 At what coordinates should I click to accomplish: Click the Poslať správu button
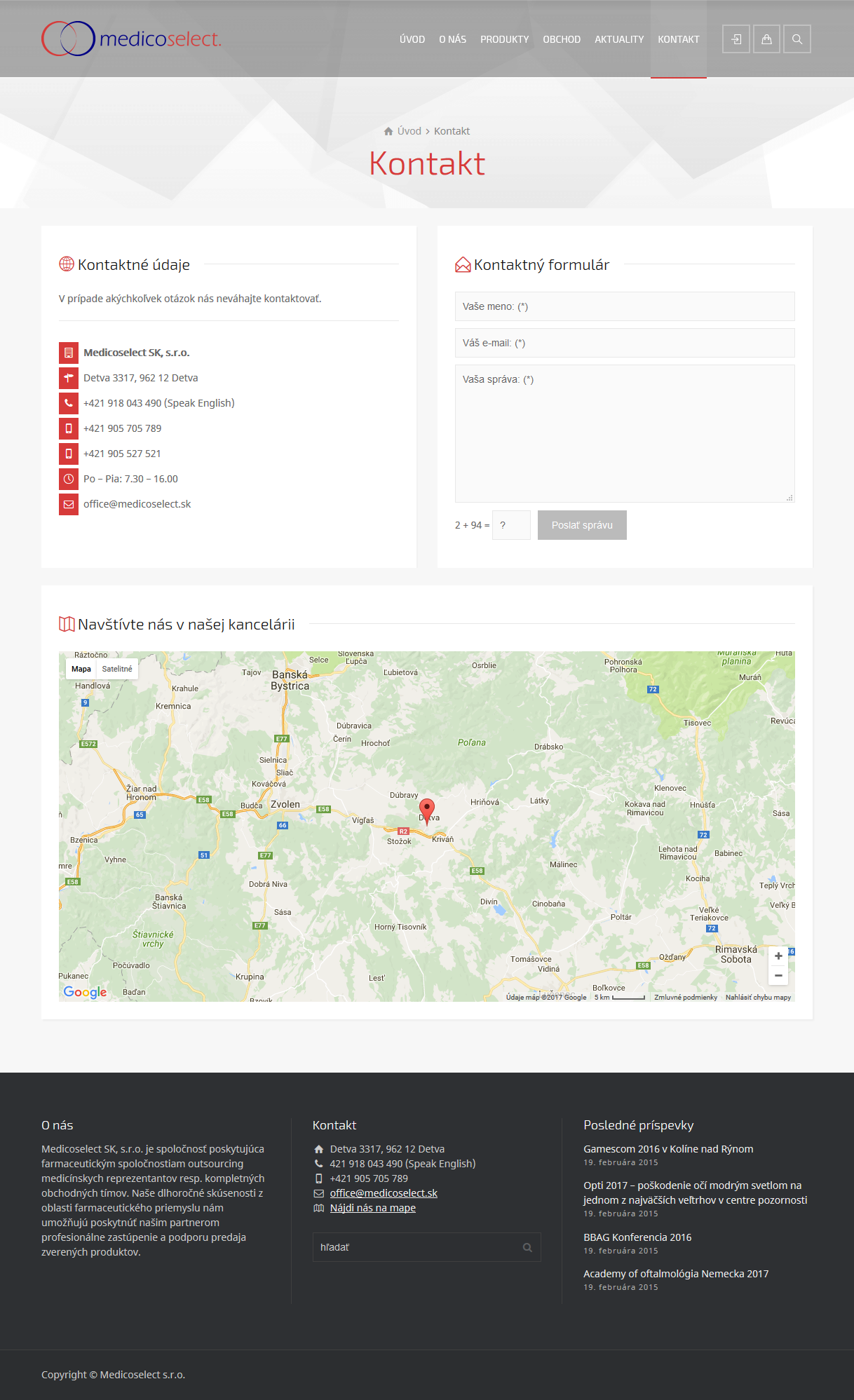(582, 525)
